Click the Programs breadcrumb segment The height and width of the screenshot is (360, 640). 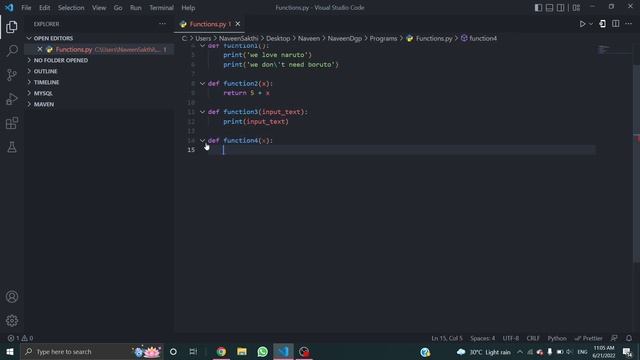383,38
